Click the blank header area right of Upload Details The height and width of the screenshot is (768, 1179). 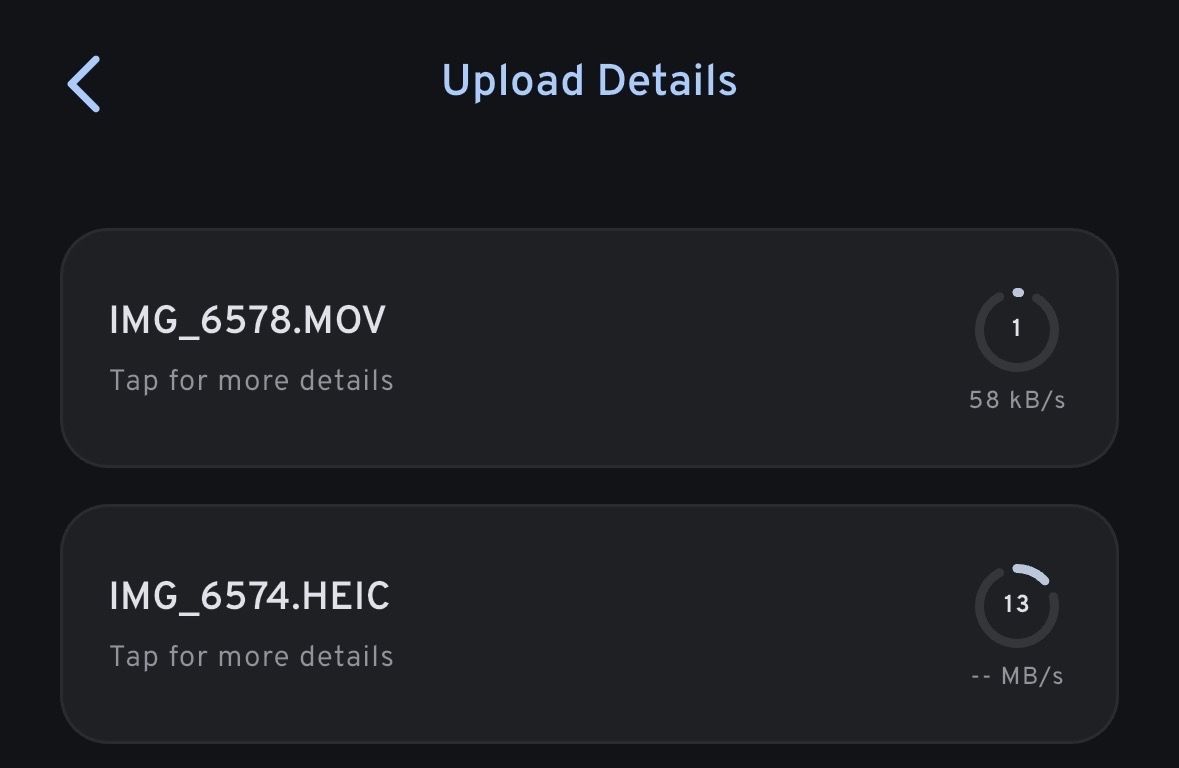950,82
